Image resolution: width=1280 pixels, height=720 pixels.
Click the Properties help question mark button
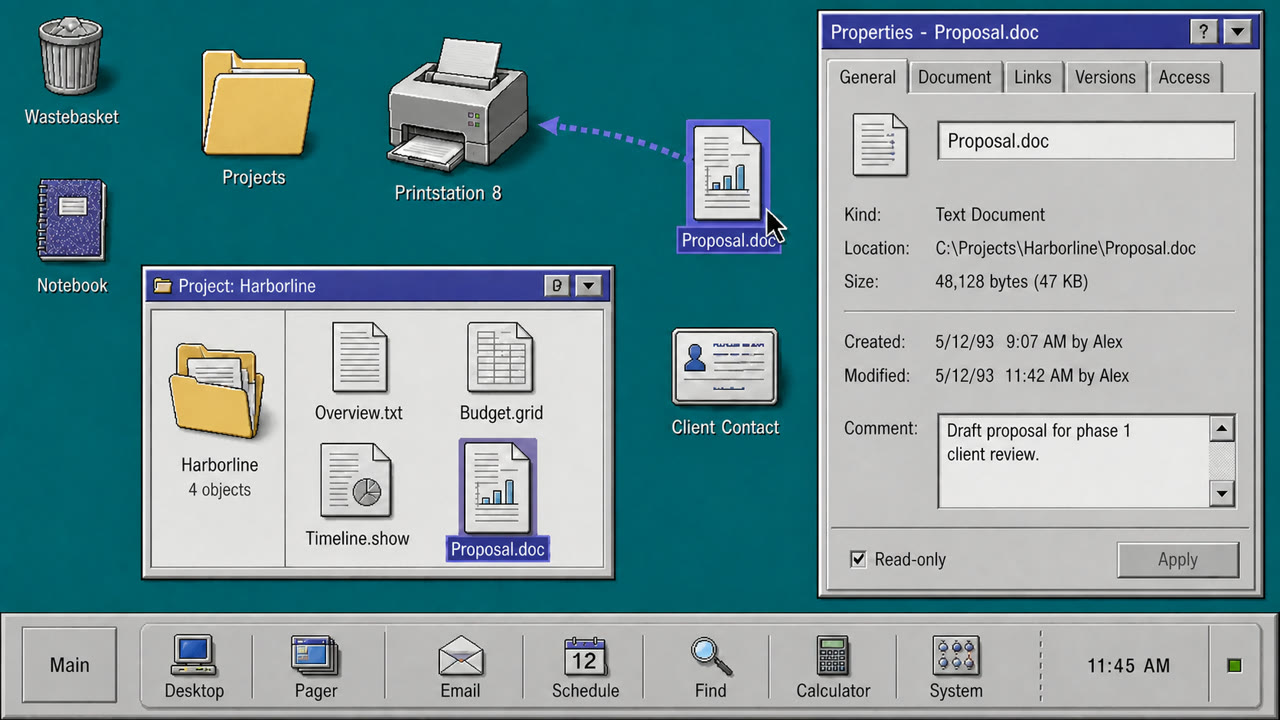(x=1204, y=32)
